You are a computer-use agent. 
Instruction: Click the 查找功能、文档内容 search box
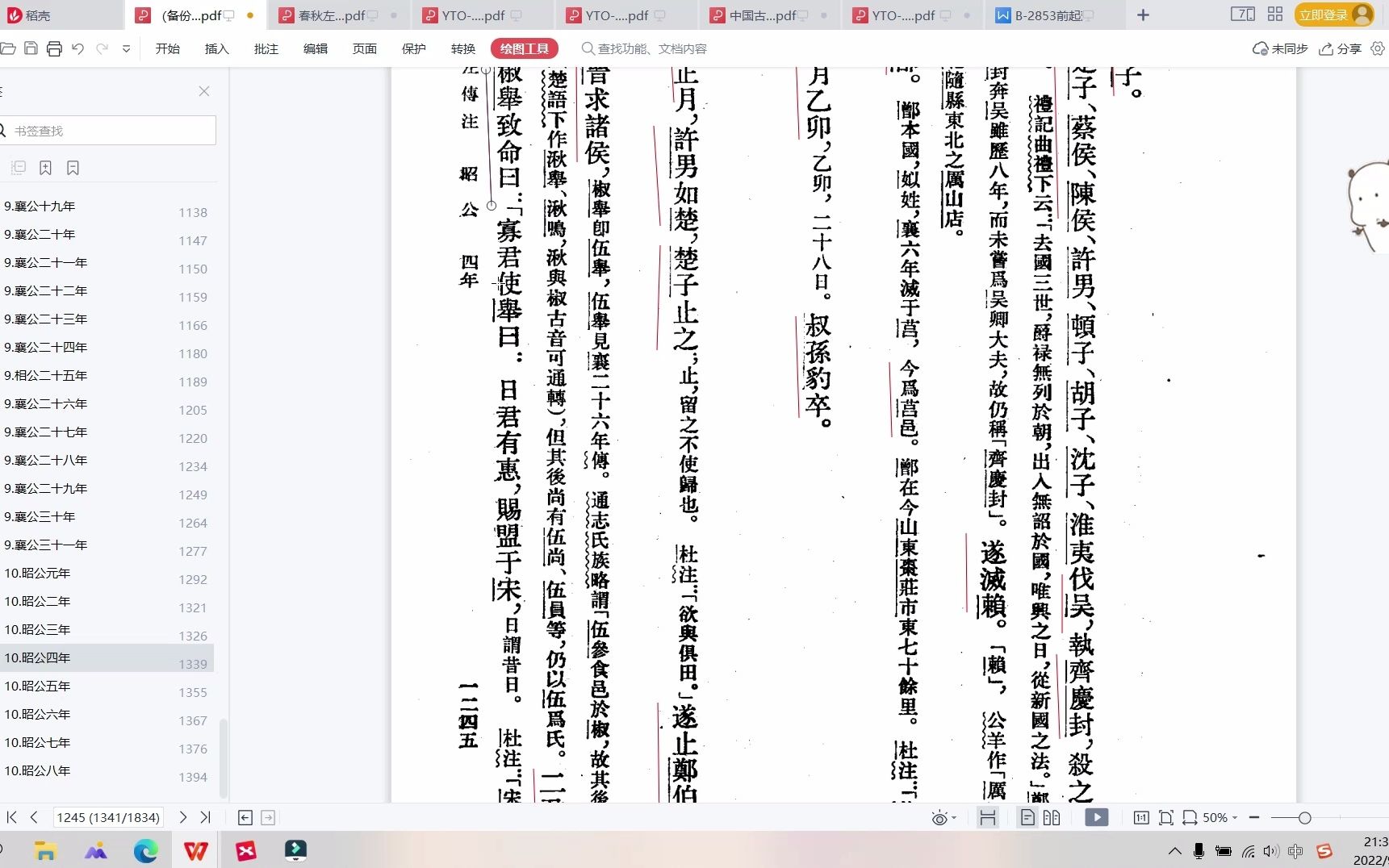[x=644, y=49]
